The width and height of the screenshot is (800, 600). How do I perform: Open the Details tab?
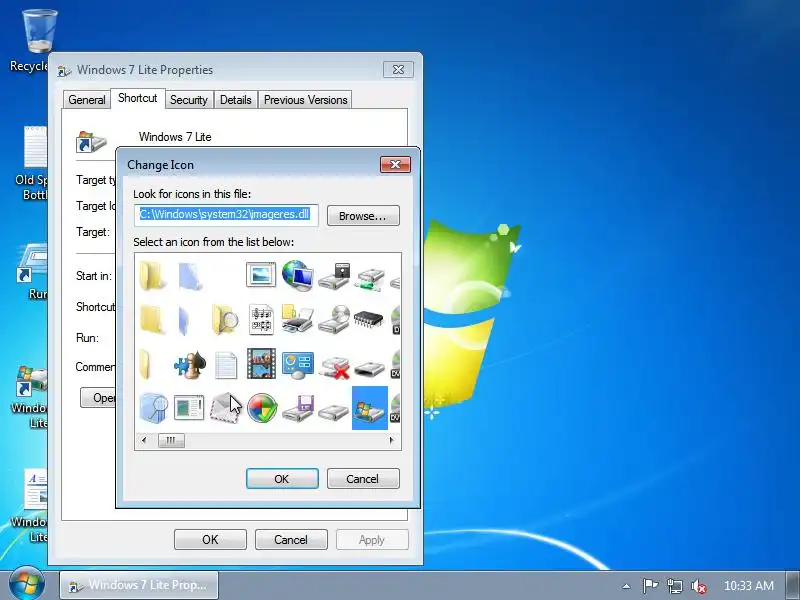tap(236, 99)
